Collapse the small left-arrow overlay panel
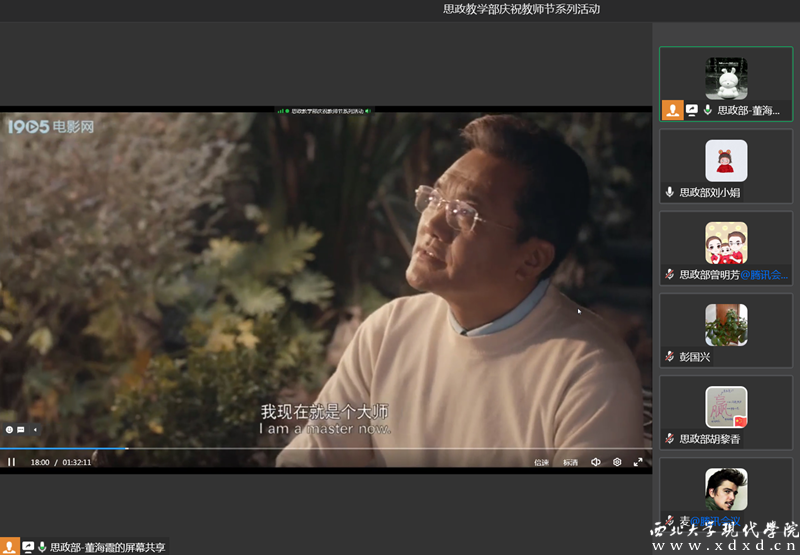Viewport: 800px width, 555px height. (x=35, y=430)
